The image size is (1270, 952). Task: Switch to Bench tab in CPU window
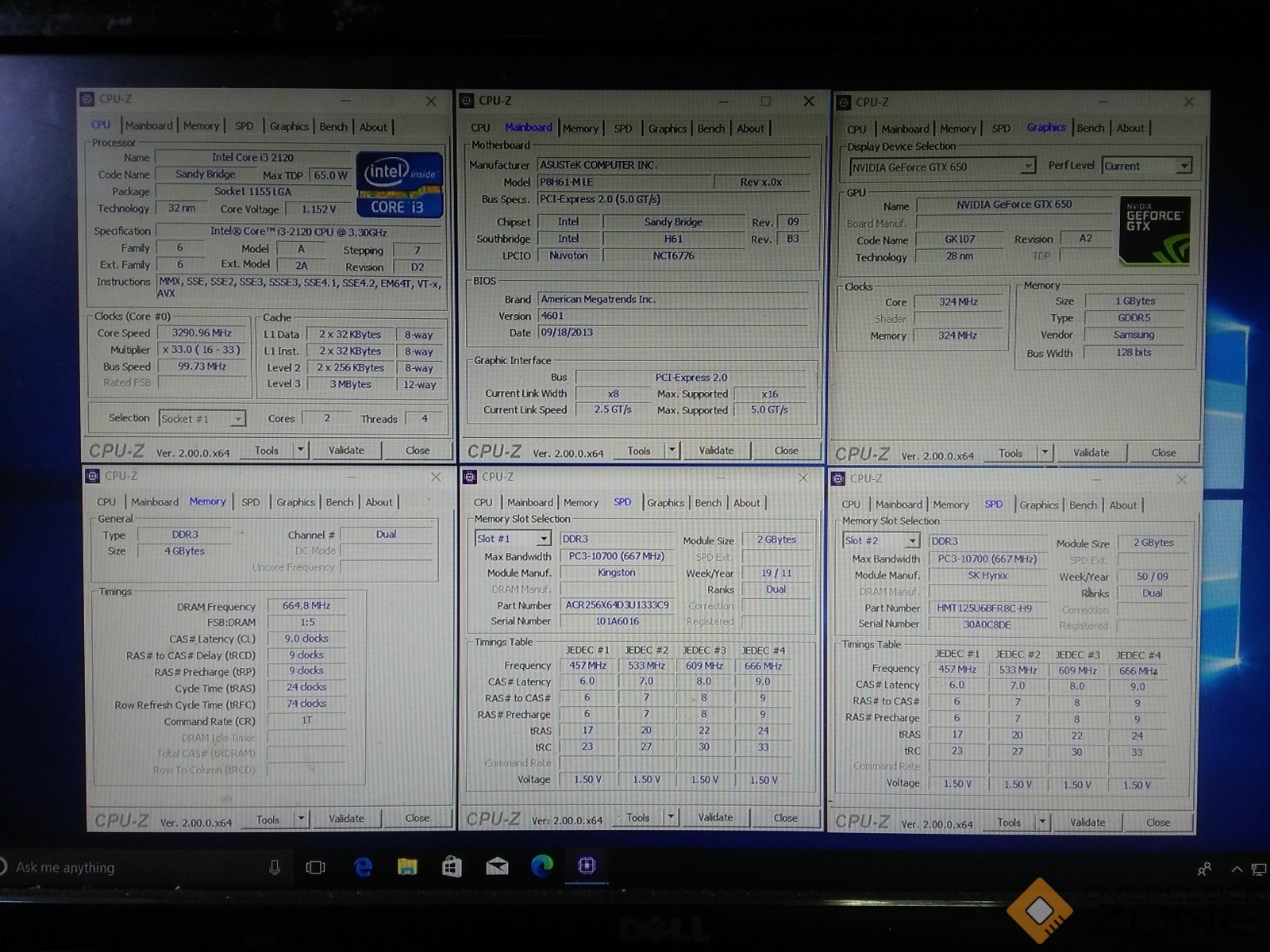tap(333, 126)
